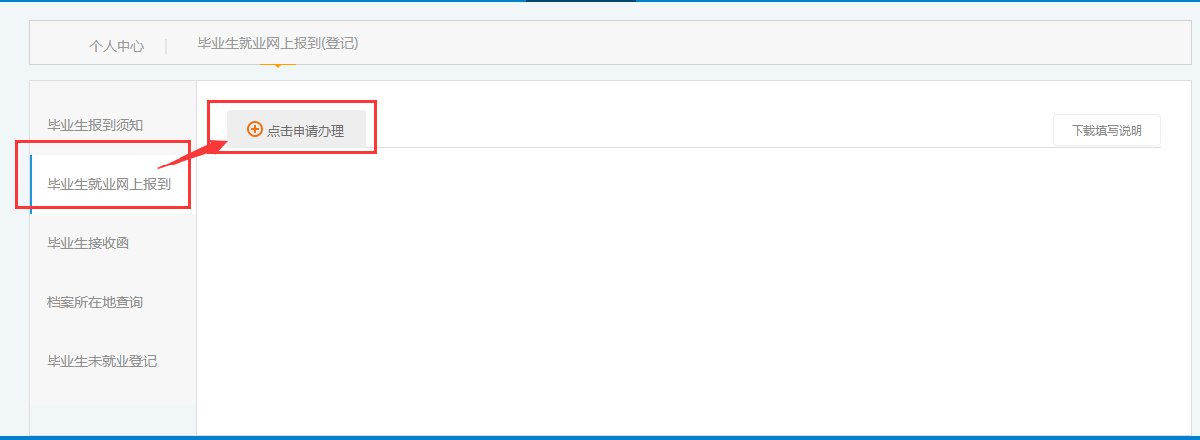Click the vertical separator after 个人中心
This screenshot has width=1200, height=440.
pos(166,46)
